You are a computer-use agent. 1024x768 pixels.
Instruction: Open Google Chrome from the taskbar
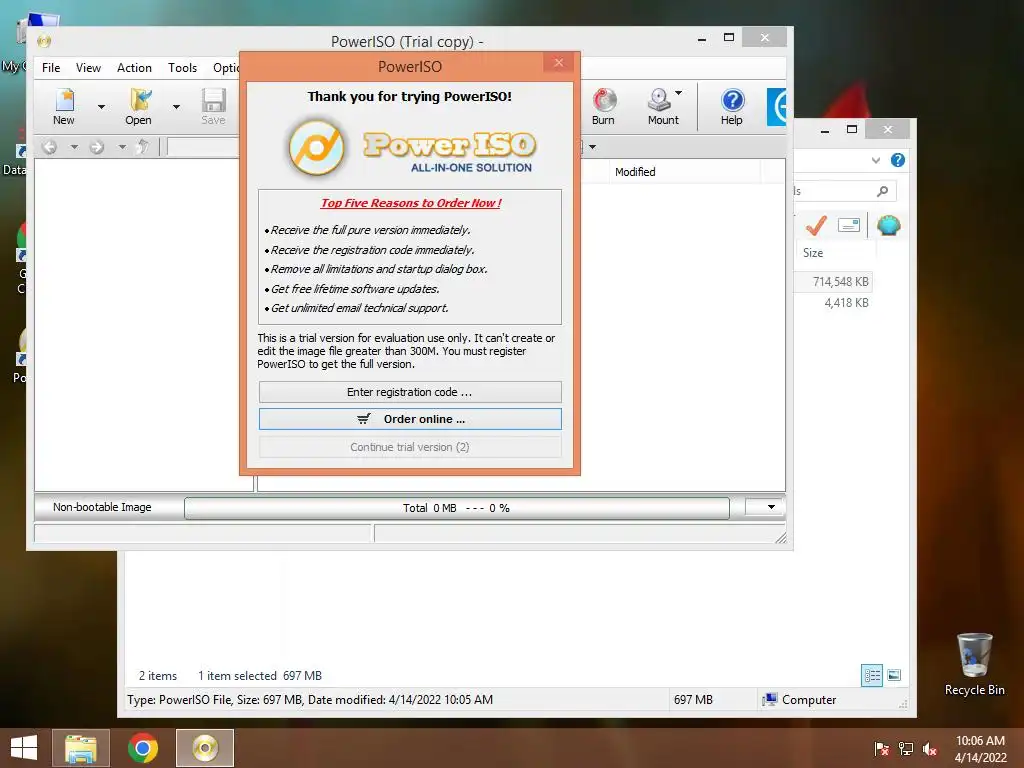[142, 748]
